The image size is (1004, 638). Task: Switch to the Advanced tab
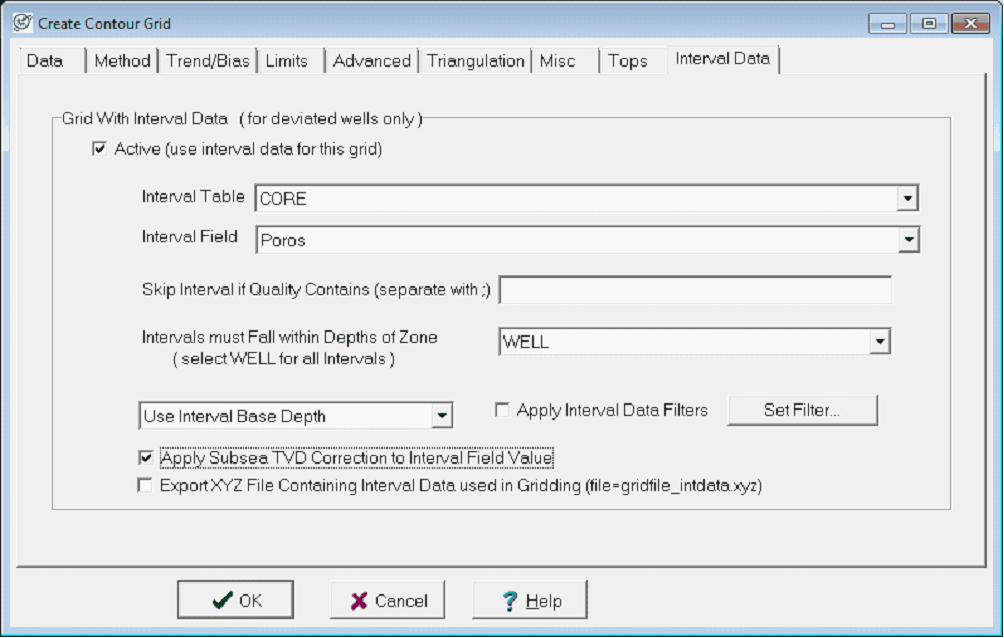click(371, 61)
